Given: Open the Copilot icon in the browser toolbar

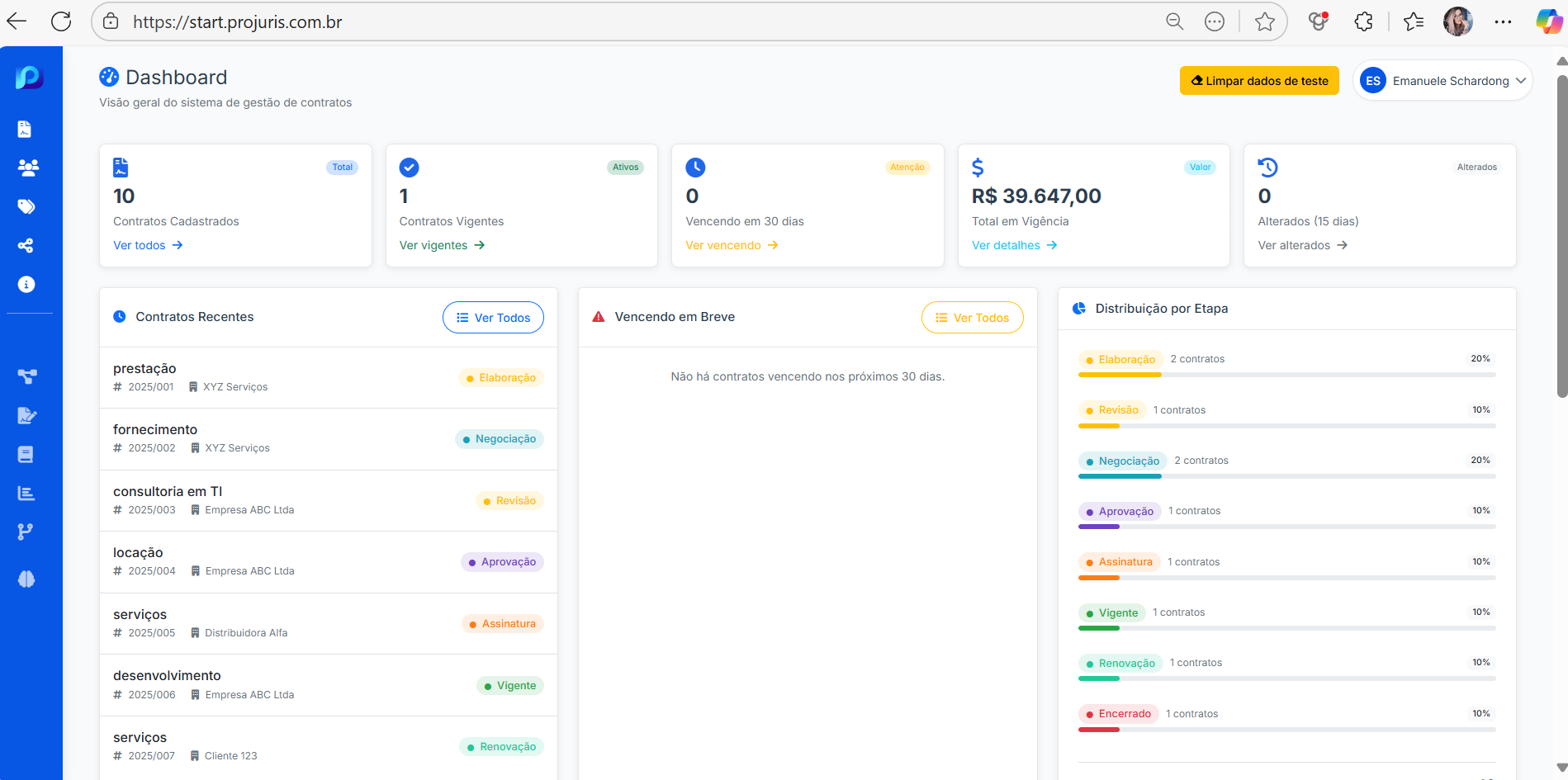Looking at the screenshot, I should click(x=1548, y=21).
